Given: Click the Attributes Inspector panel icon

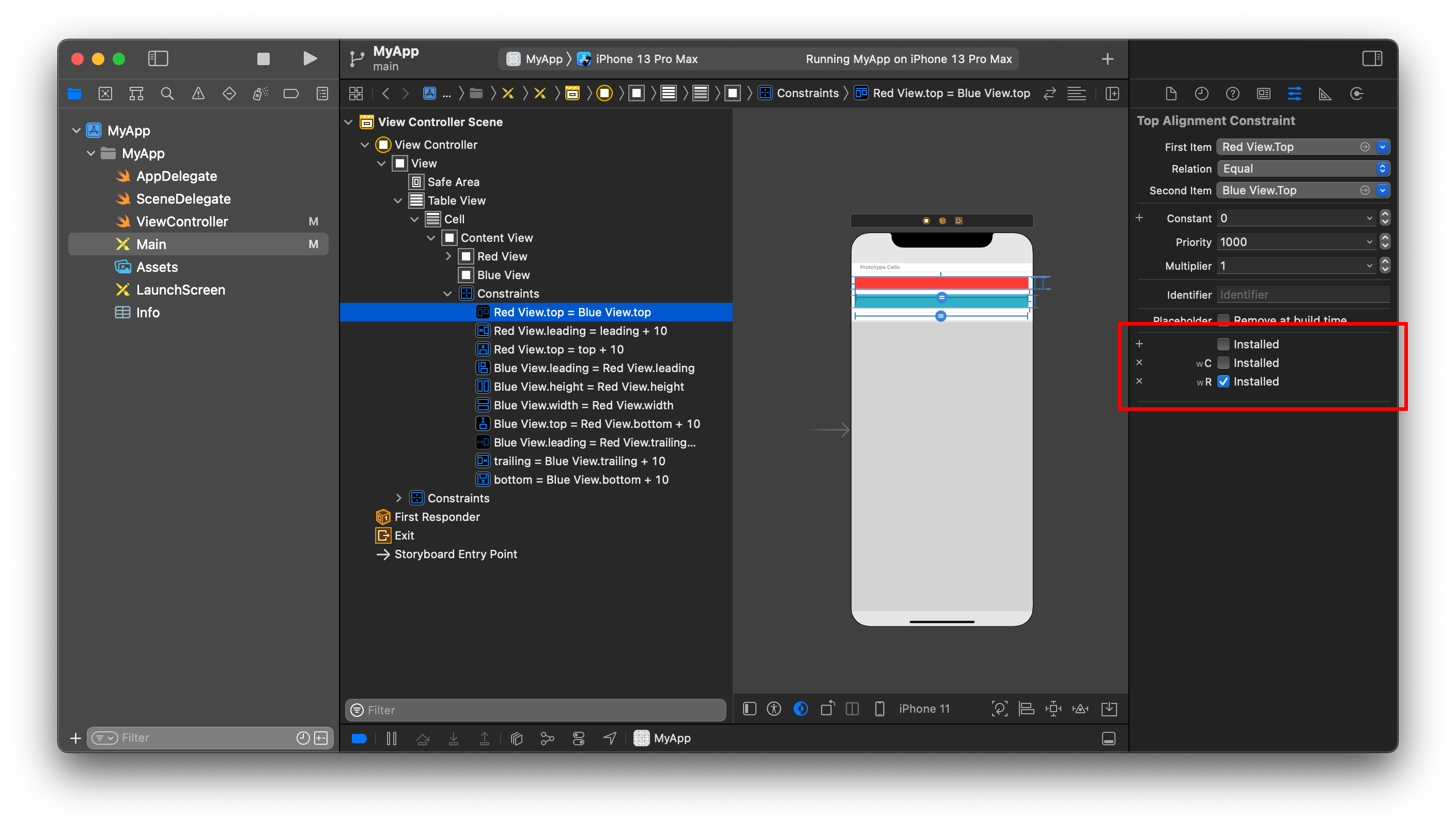Looking at the screenshot, I should pos(1294,93).
